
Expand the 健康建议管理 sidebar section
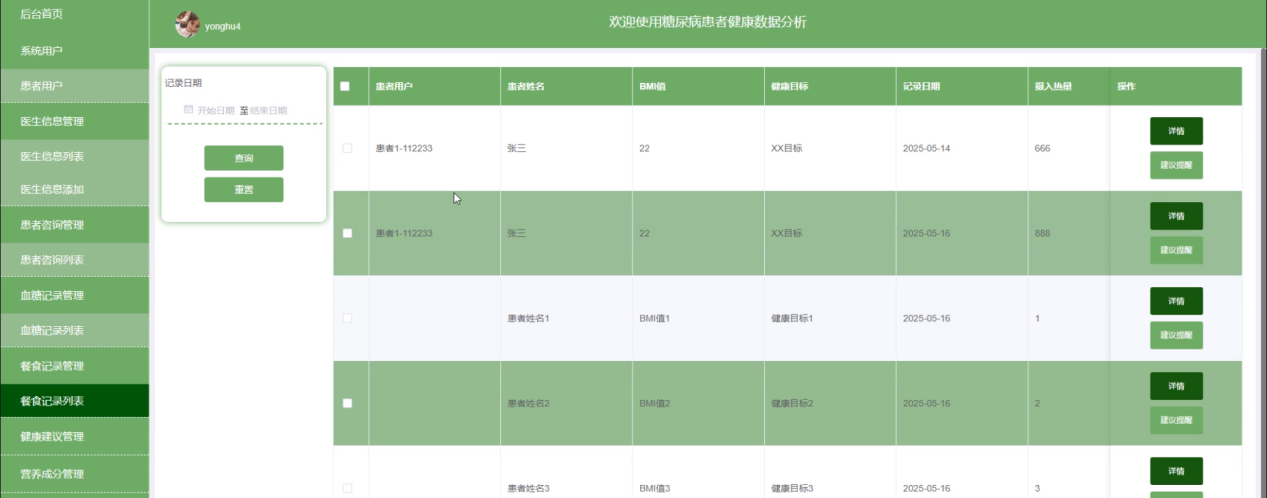(74, 437)
